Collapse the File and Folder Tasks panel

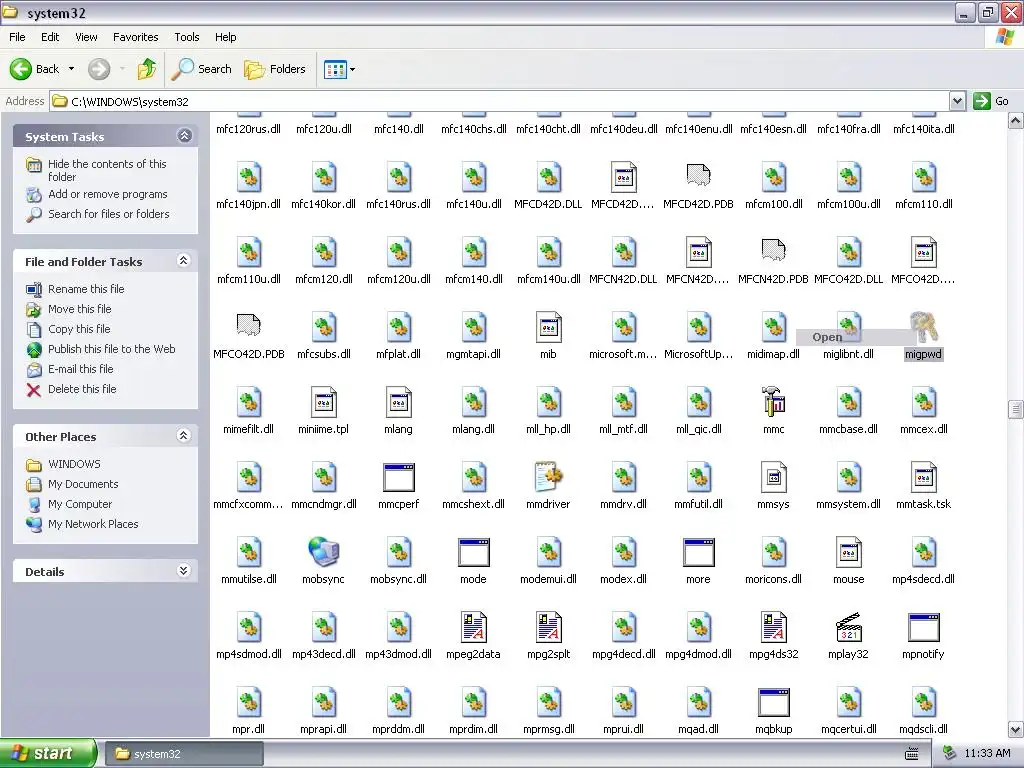pos(184,261)
